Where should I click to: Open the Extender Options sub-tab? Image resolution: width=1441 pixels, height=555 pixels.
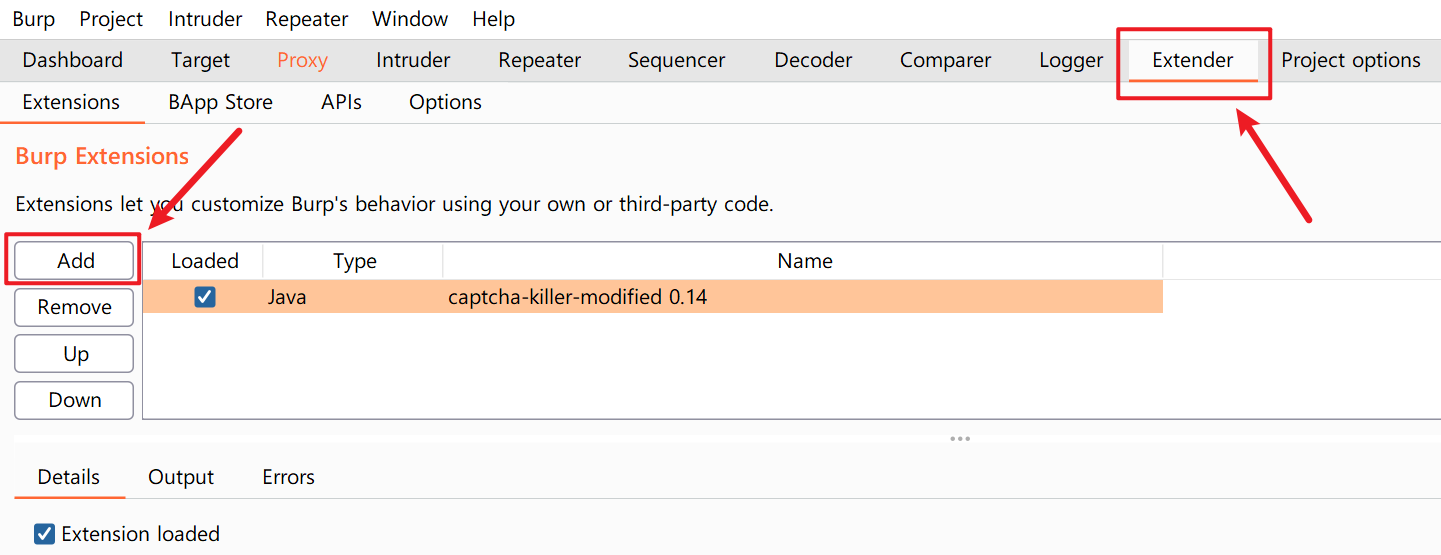[446, 102]
